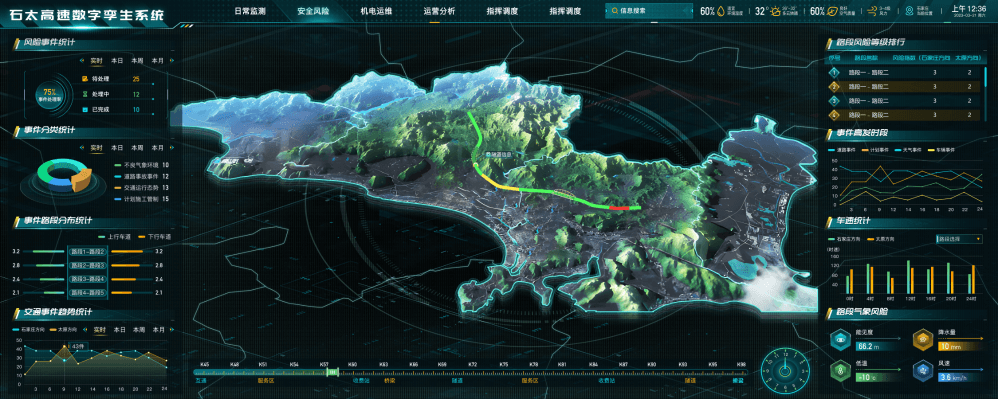Toggle the 上行车道 legend item
This screenshot has width=998, height=399.
[114, 237]
